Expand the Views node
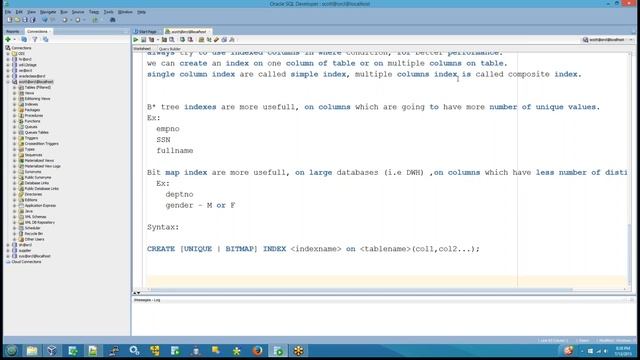Viewport: 640px width, 360px height. point(15,93)
